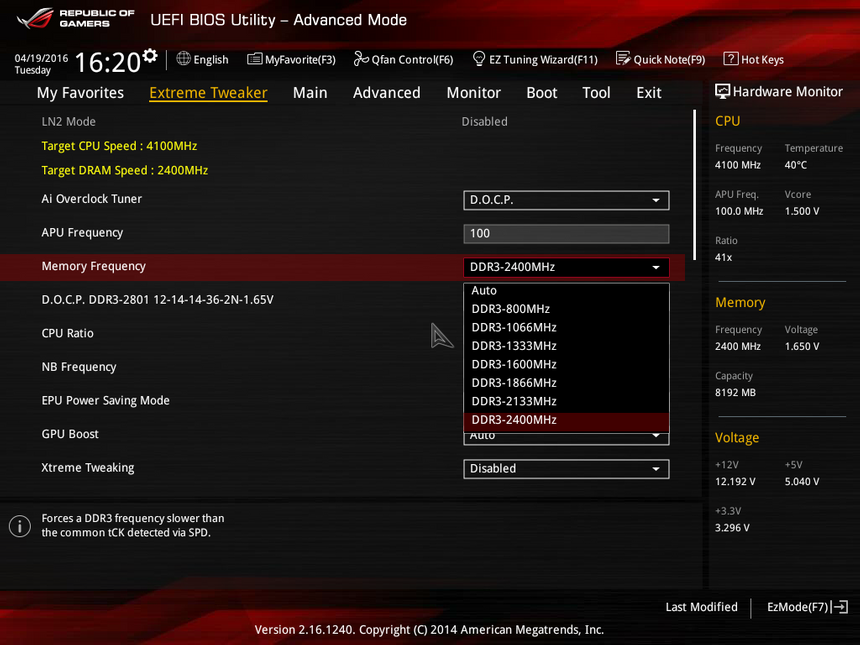Go to the Boot tab
The height and width of the screenshot is (645, 860).
point(541,93)
